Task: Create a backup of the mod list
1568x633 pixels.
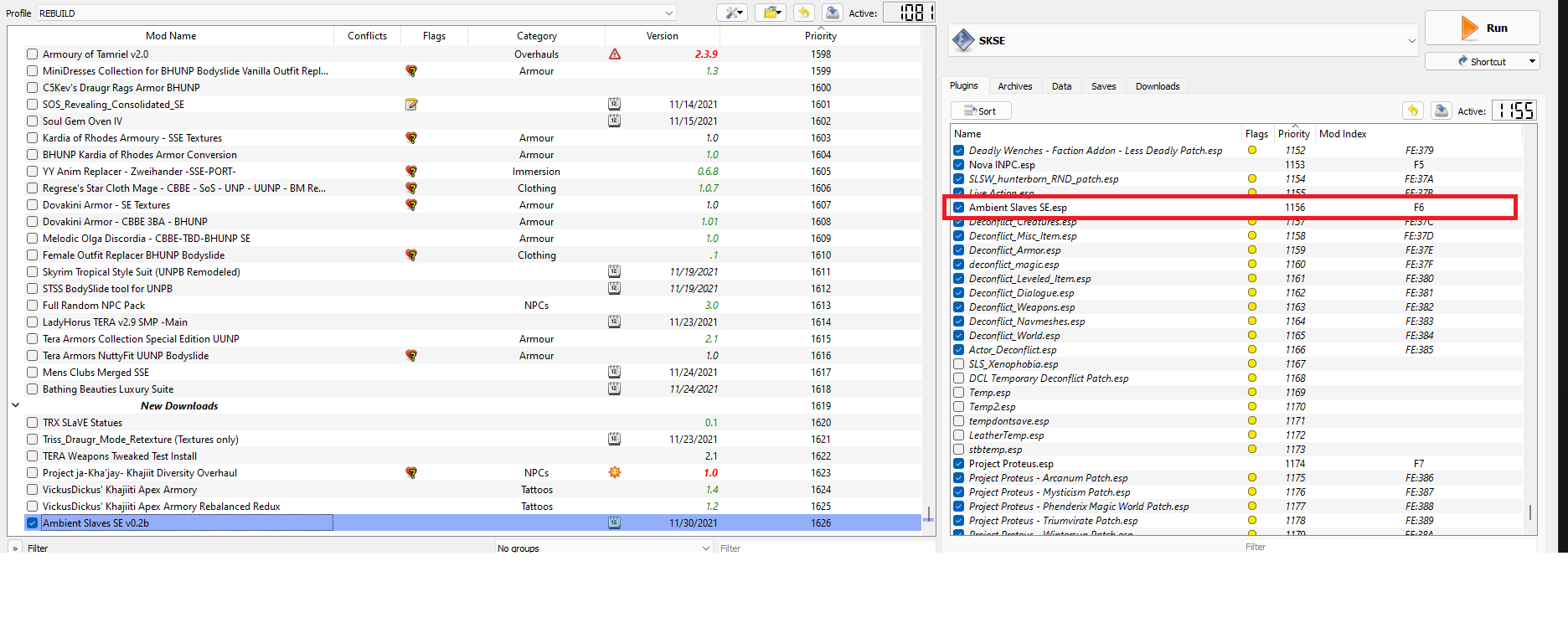Action: pyautogui.click(x=832, y=13)
